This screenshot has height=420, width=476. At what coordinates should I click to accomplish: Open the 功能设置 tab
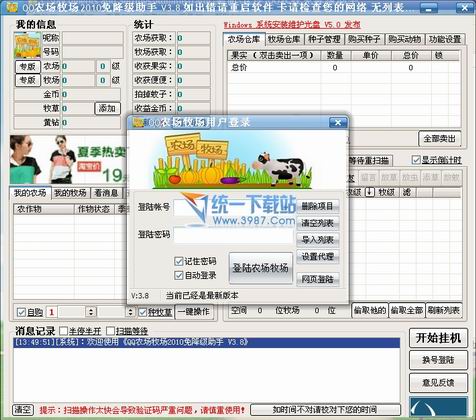445,39
